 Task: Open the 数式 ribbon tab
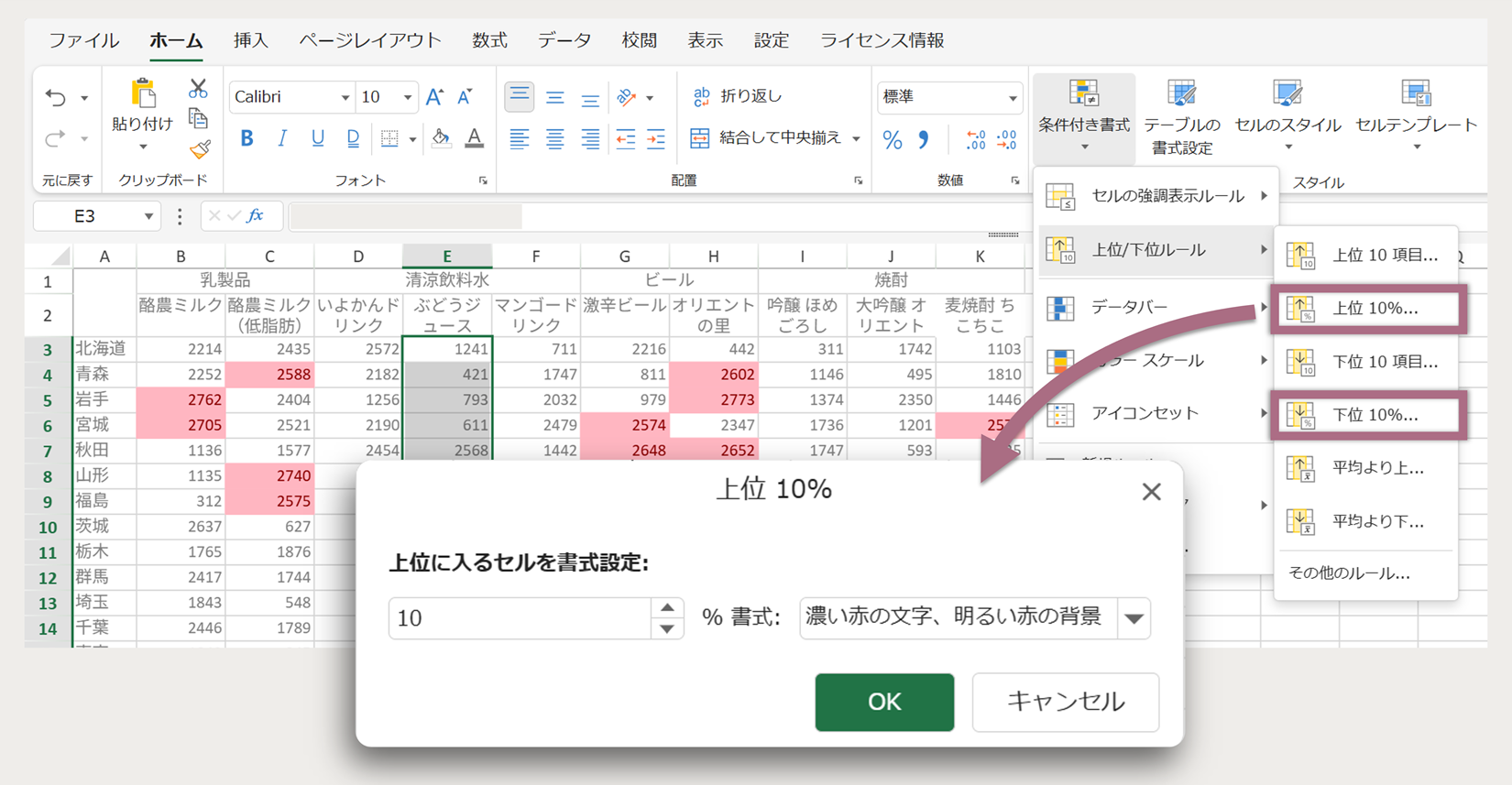tap(489, 40)
